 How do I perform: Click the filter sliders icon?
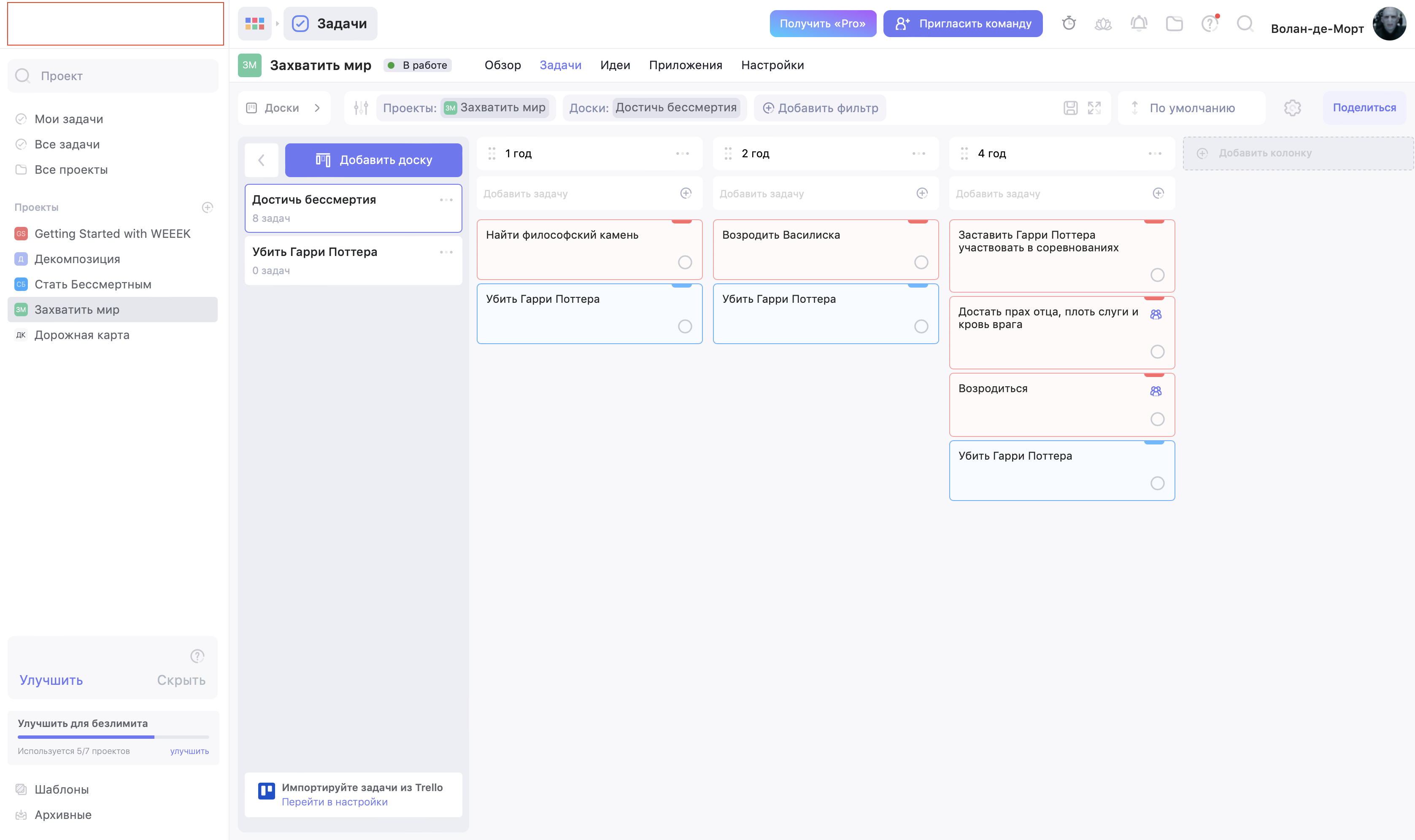[361, 108]
